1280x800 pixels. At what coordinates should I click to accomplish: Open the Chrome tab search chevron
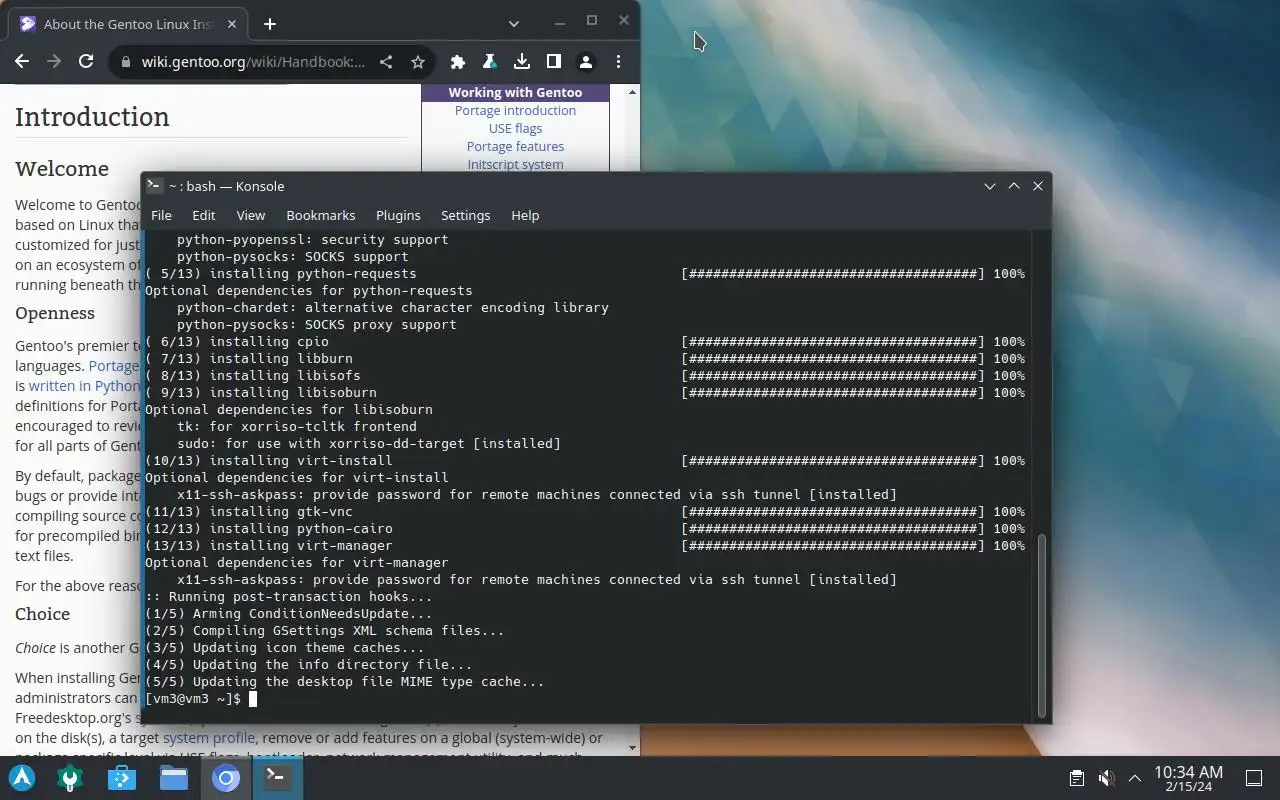513,24
